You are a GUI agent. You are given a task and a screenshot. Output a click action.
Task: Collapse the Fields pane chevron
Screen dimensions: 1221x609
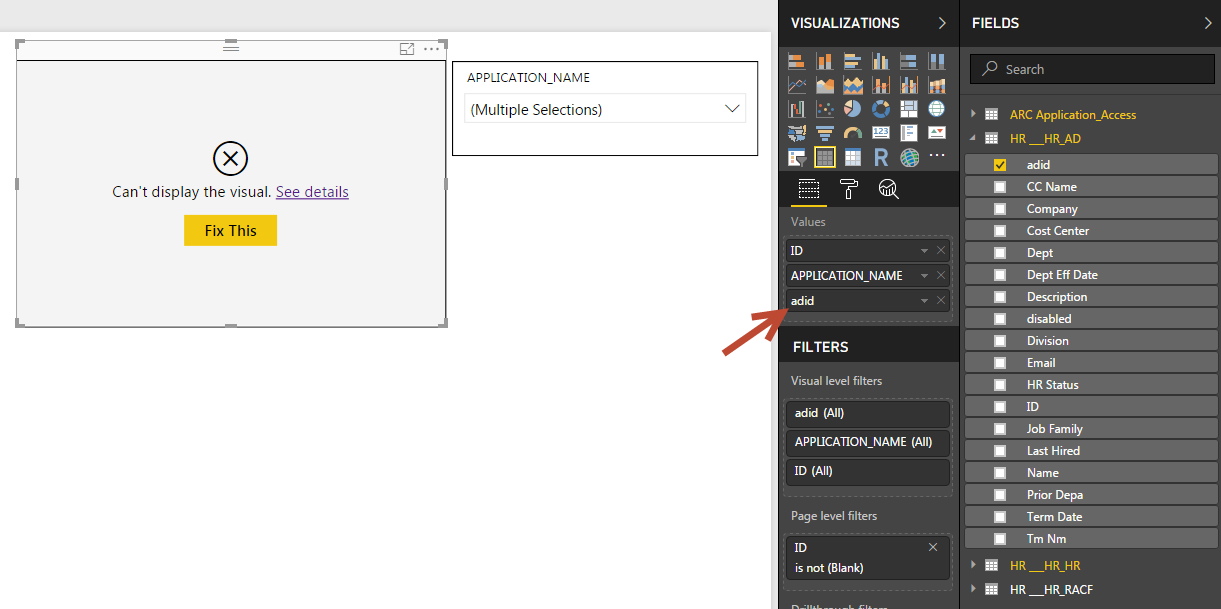1207,23
